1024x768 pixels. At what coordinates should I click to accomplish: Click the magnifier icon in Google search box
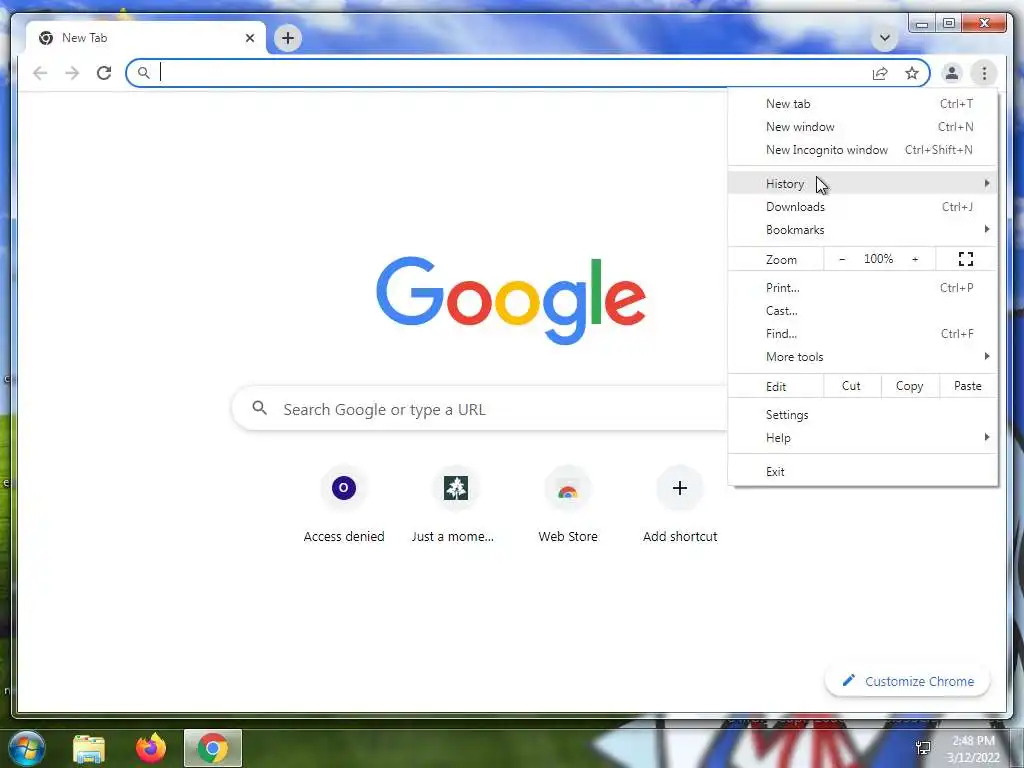tap(260, 408)
